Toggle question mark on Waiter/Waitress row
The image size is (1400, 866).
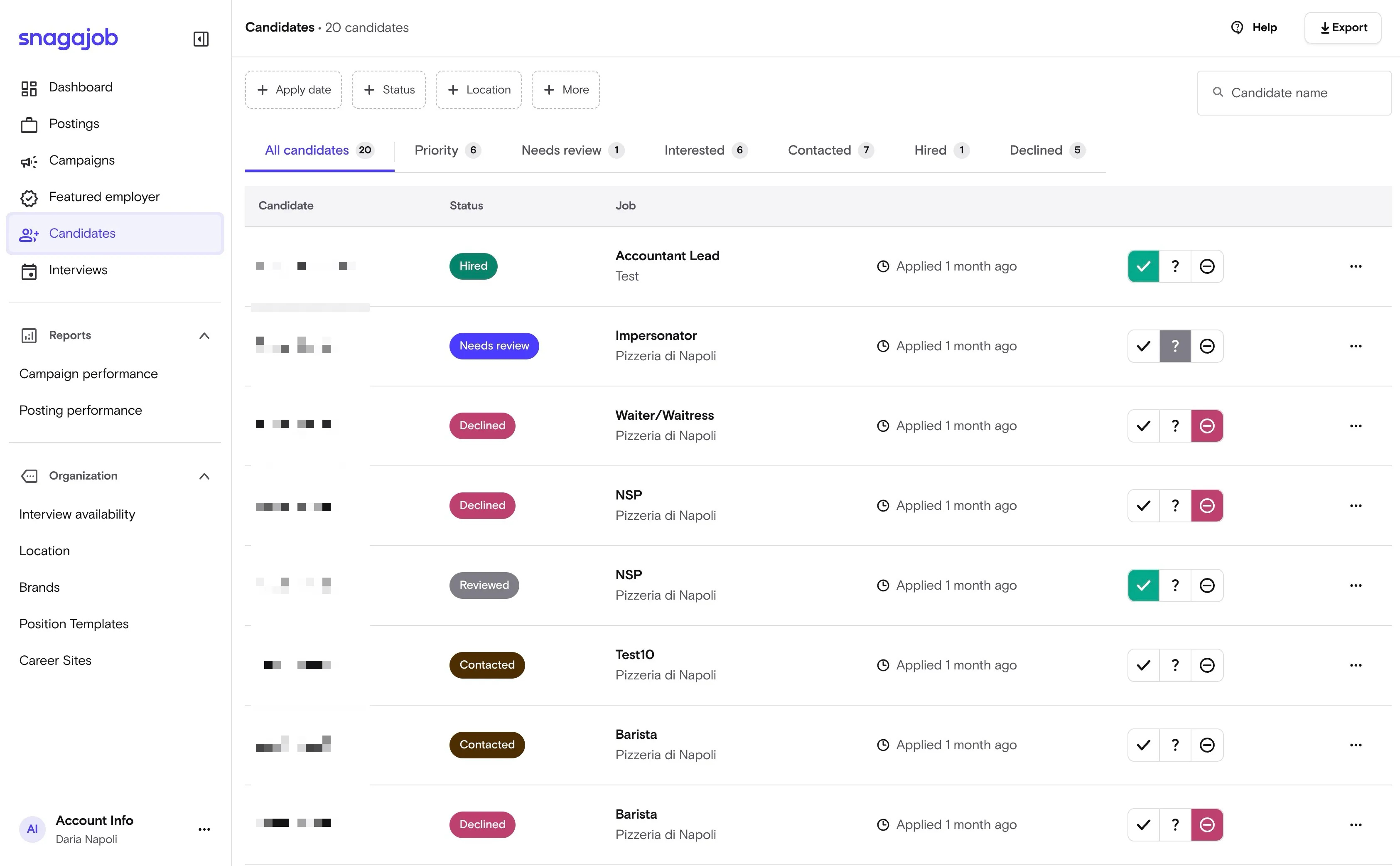point(1175,426)
